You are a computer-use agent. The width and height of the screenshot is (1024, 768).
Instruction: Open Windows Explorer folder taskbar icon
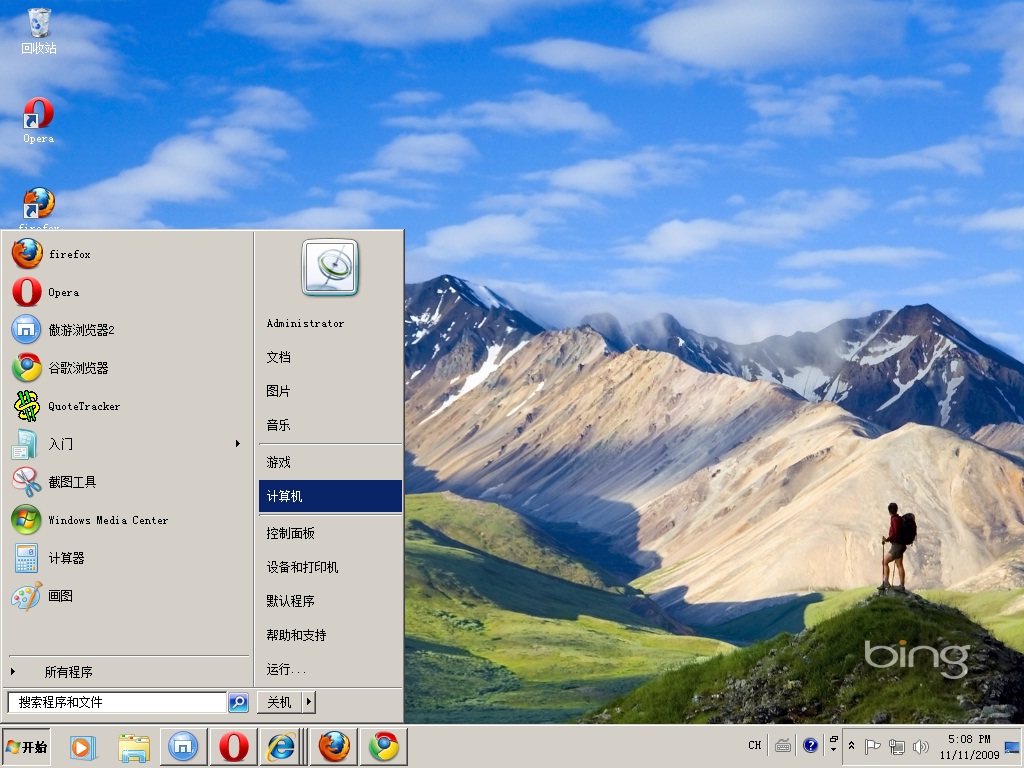(134, 747)
